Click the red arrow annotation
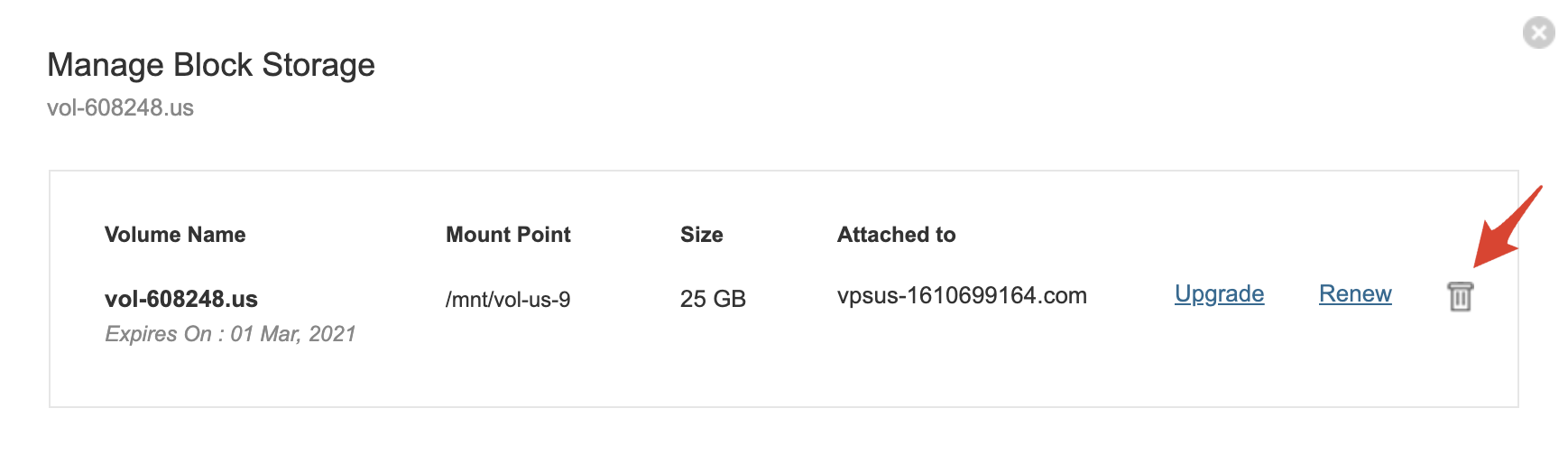The image size is (1568, 455). pyautogui.click(x=1507, y=228)
